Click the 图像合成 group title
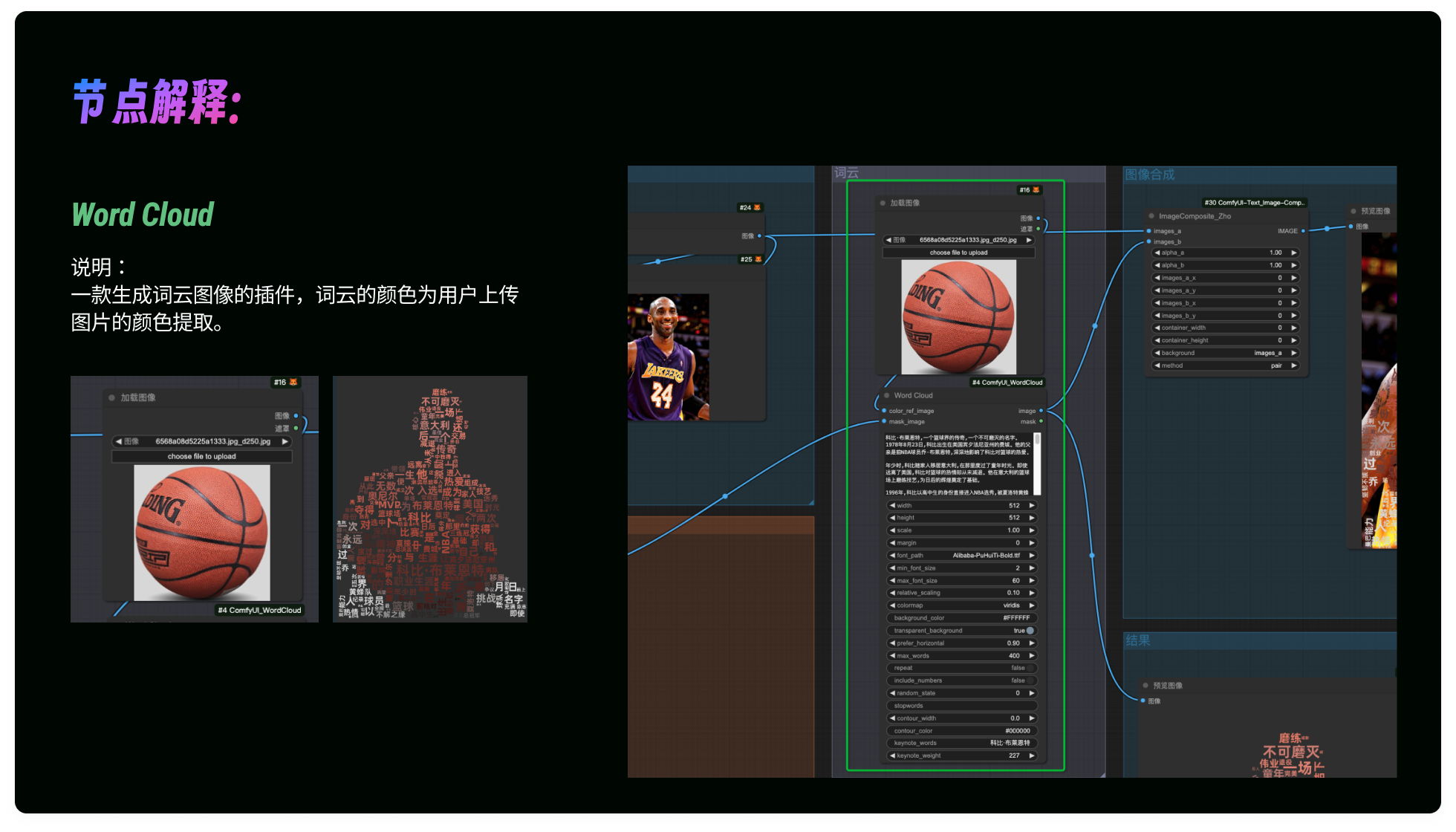The height and width of the screenshot is (832, 1456). (x=1150, y=175)
